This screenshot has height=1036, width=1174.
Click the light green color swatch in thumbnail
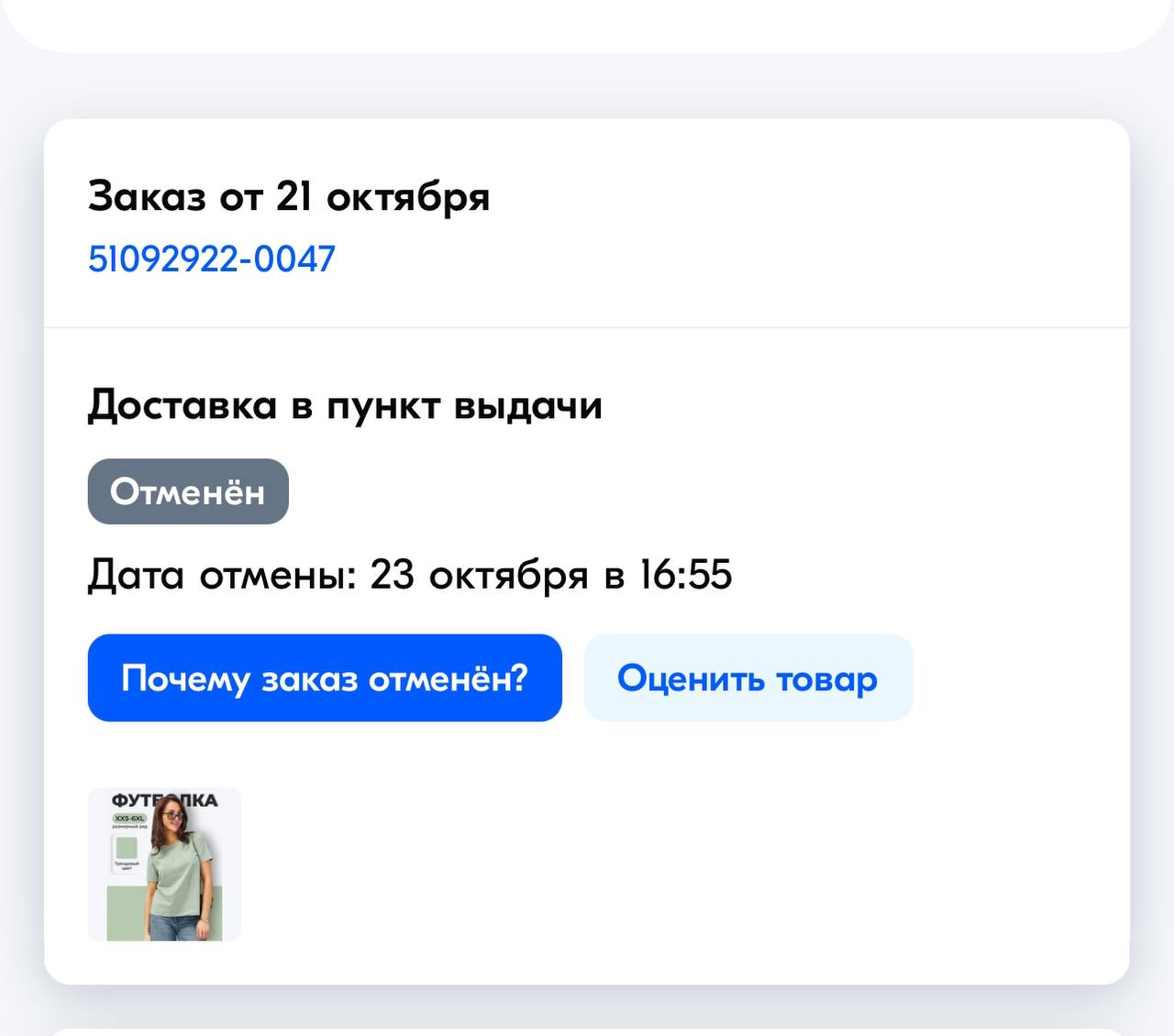point(126,846)
